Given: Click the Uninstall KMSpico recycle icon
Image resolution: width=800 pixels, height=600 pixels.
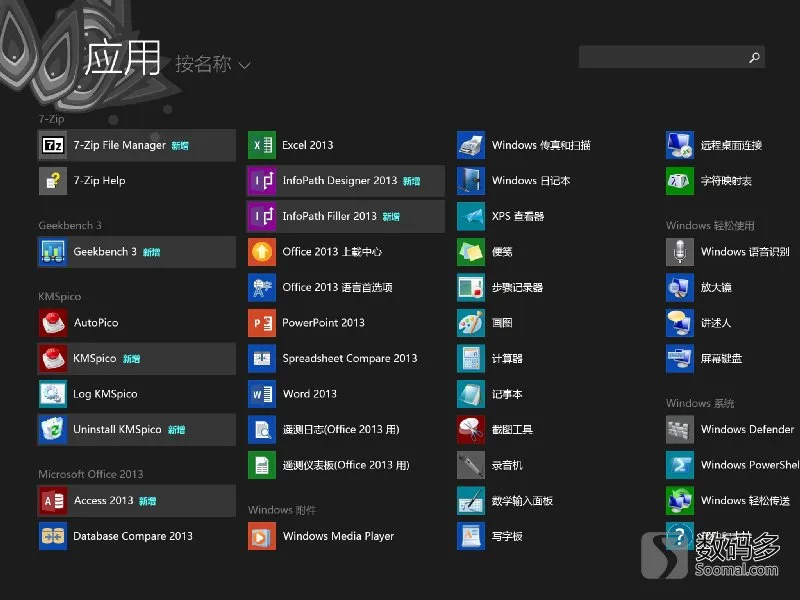Looking at the screenshot, I should coord(53,429).
